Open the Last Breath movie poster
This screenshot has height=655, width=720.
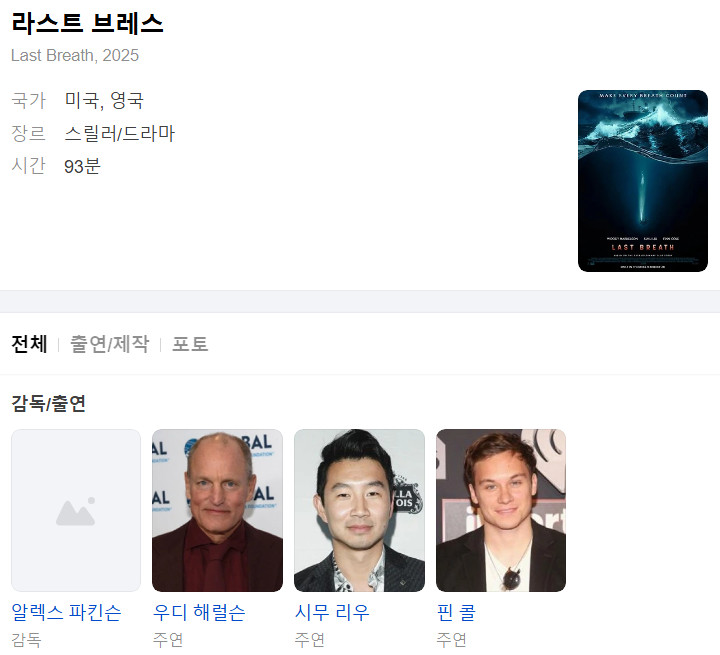[x=642, y=181]
